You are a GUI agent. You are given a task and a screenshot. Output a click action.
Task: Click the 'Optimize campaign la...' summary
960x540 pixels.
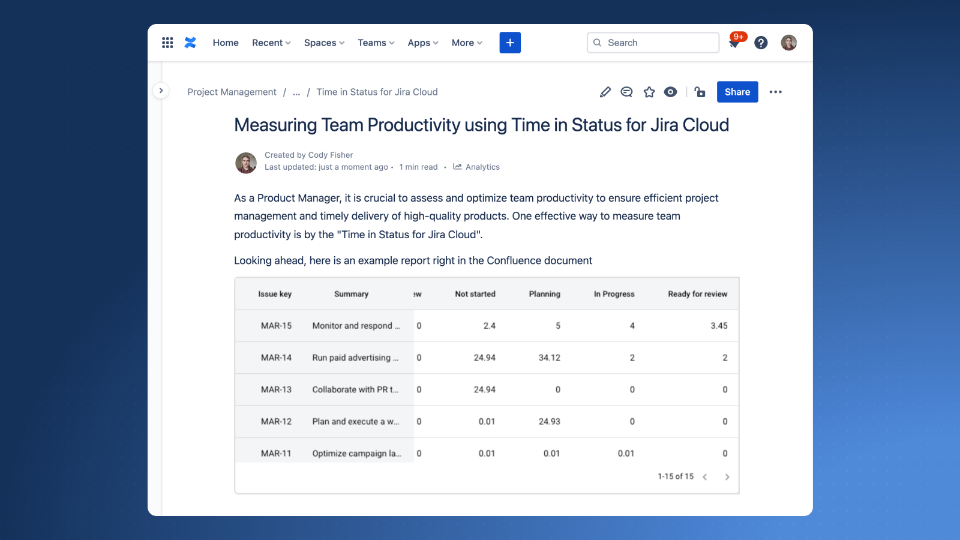coord(356,453)
